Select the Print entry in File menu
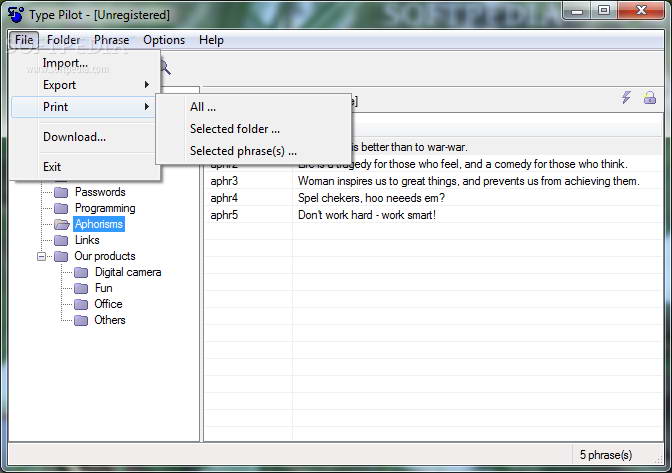Viewport: 672px width, 473px height. (83, 107)
